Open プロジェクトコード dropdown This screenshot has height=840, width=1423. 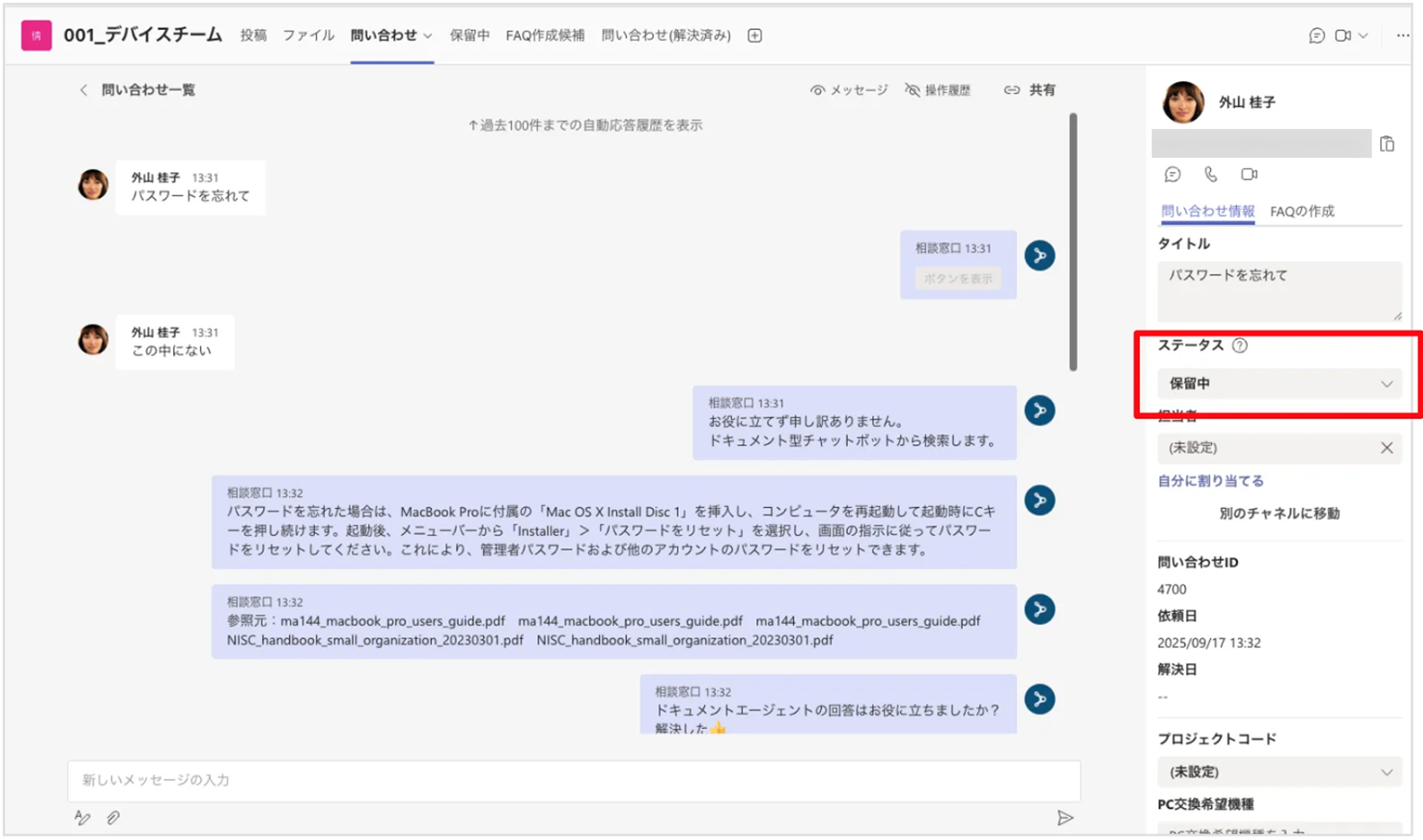1279,772
